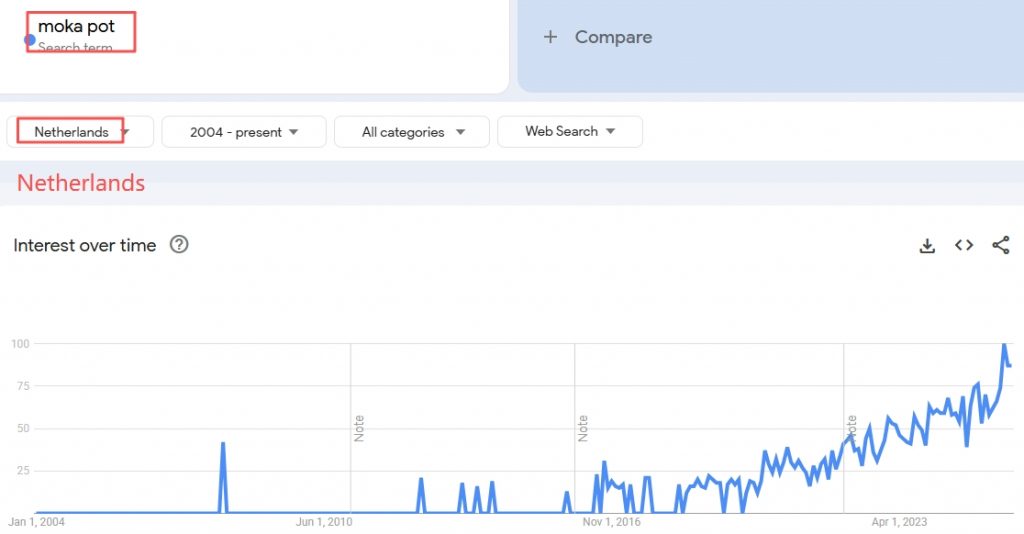Download the interest over time data
Image resolution: width=1024 pixels, height=534 pixels.
coord(927,246)
